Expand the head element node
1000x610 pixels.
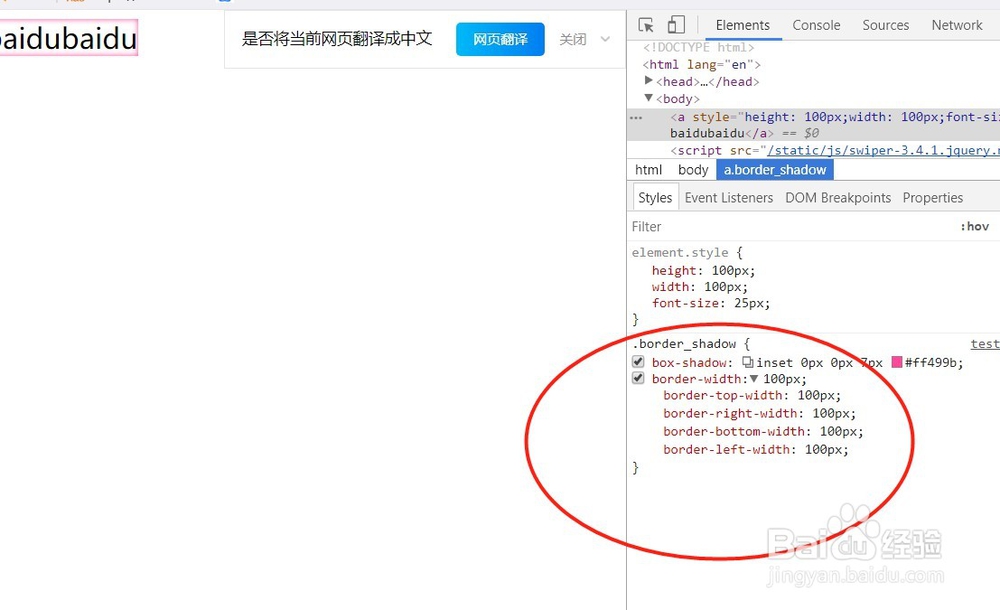(x=649, y=80)
